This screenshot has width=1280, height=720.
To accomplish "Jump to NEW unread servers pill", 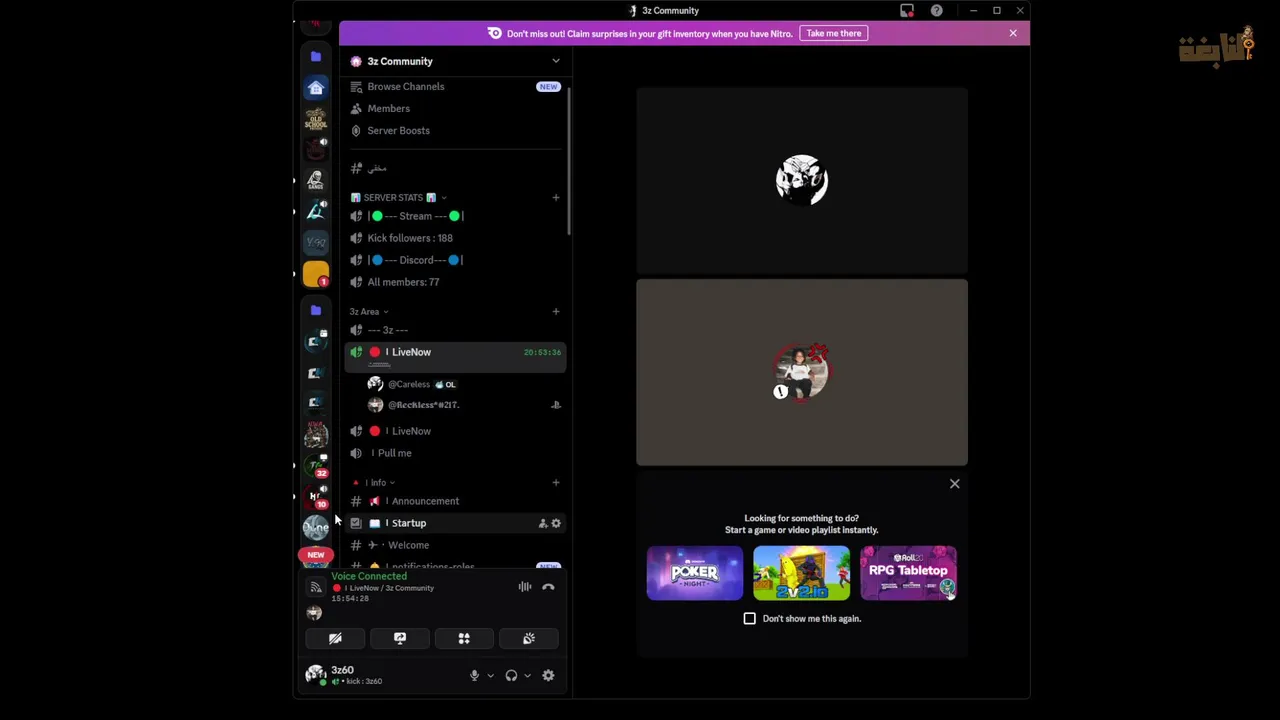I will pyautogui.click(x=316, y=555).
